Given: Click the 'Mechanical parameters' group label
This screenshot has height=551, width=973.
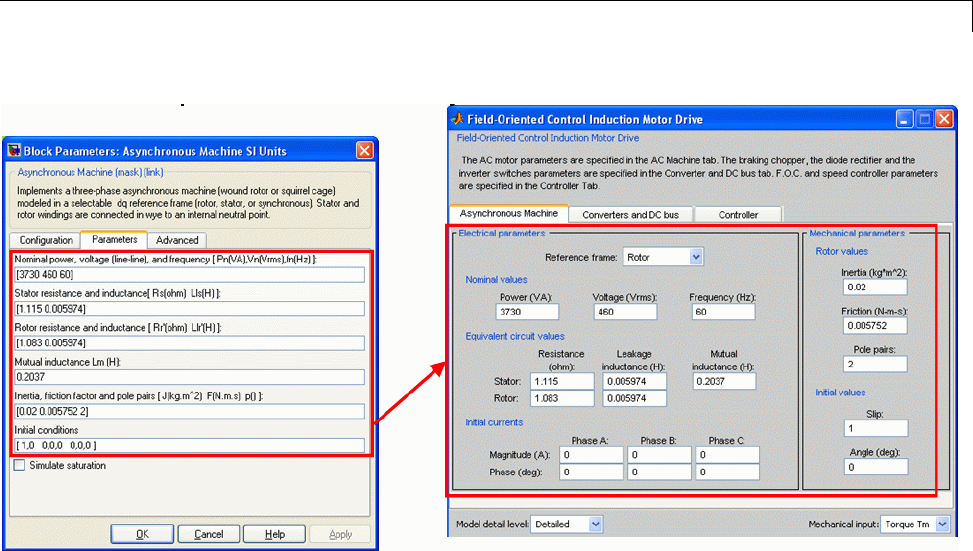Looking at the screenshot, I should tap(857, 233).
